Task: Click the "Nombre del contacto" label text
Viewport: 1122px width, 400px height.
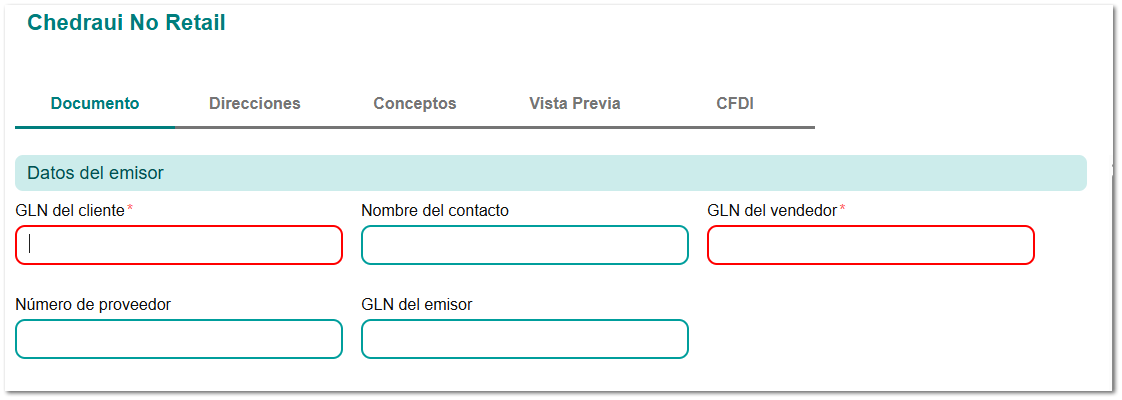Action: [435, 210]
